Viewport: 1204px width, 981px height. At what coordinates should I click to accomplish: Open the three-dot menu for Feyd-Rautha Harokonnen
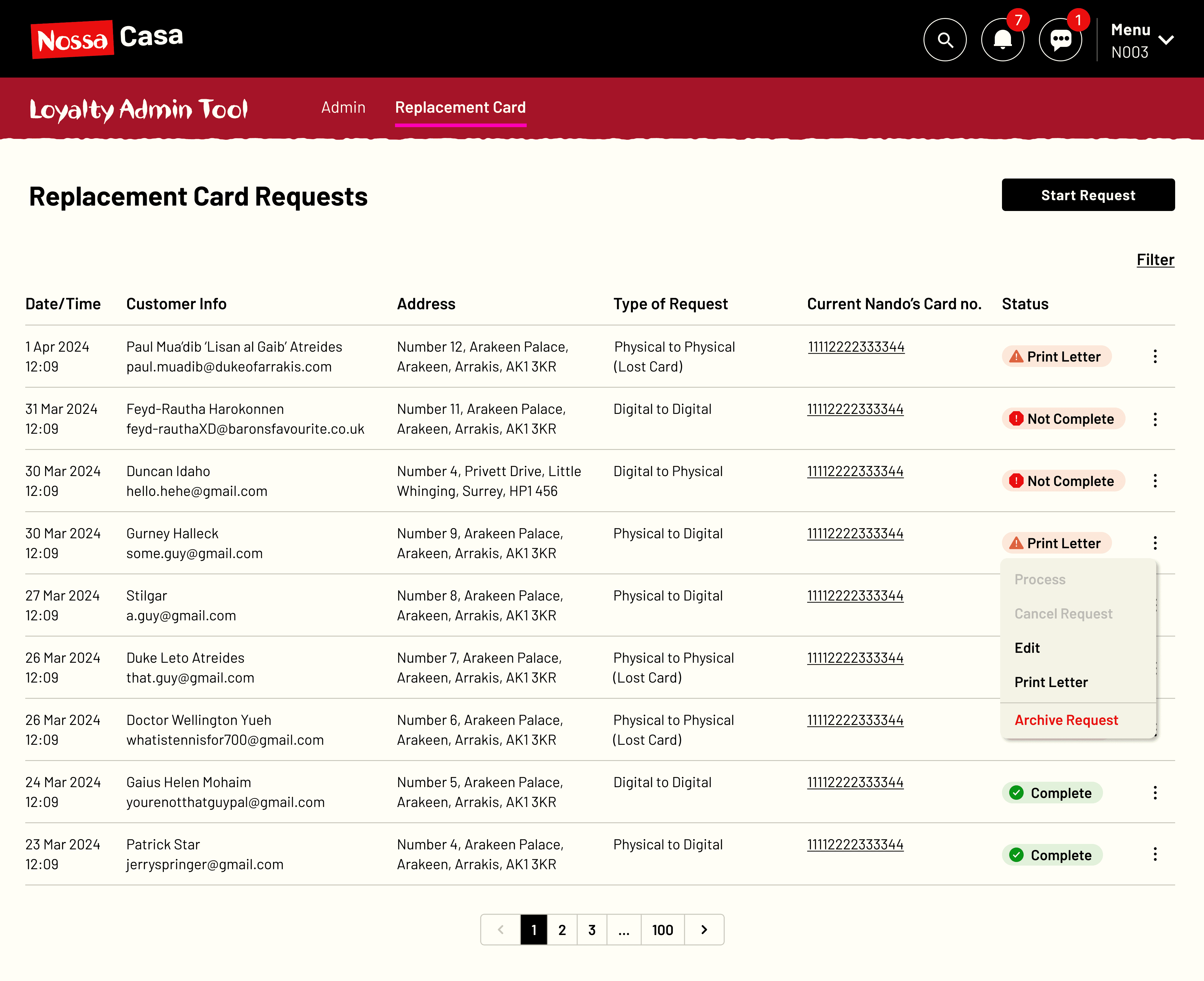[1155, 419]
